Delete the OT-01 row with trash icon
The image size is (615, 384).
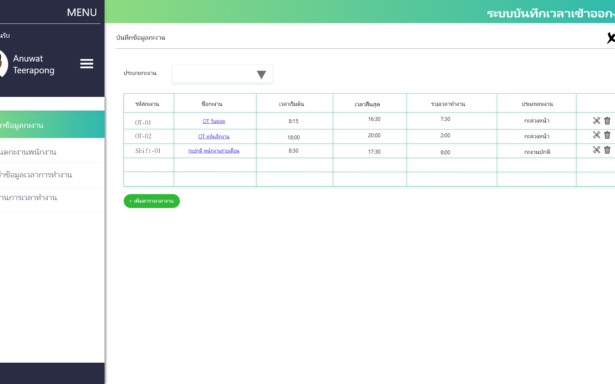tap(607, 121)
